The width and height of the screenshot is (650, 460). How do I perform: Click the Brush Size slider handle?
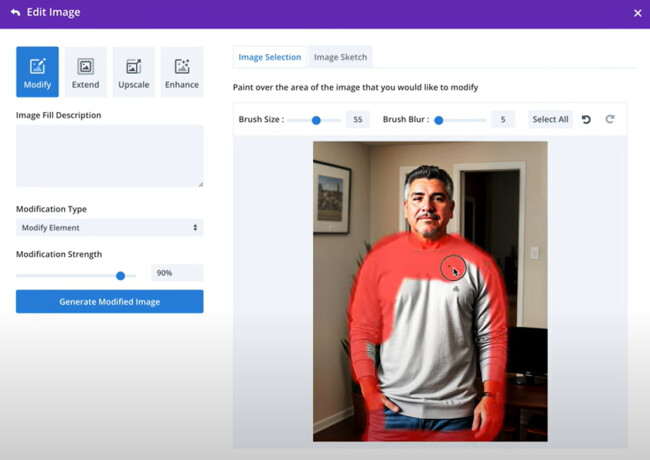(x=316, y=120)
